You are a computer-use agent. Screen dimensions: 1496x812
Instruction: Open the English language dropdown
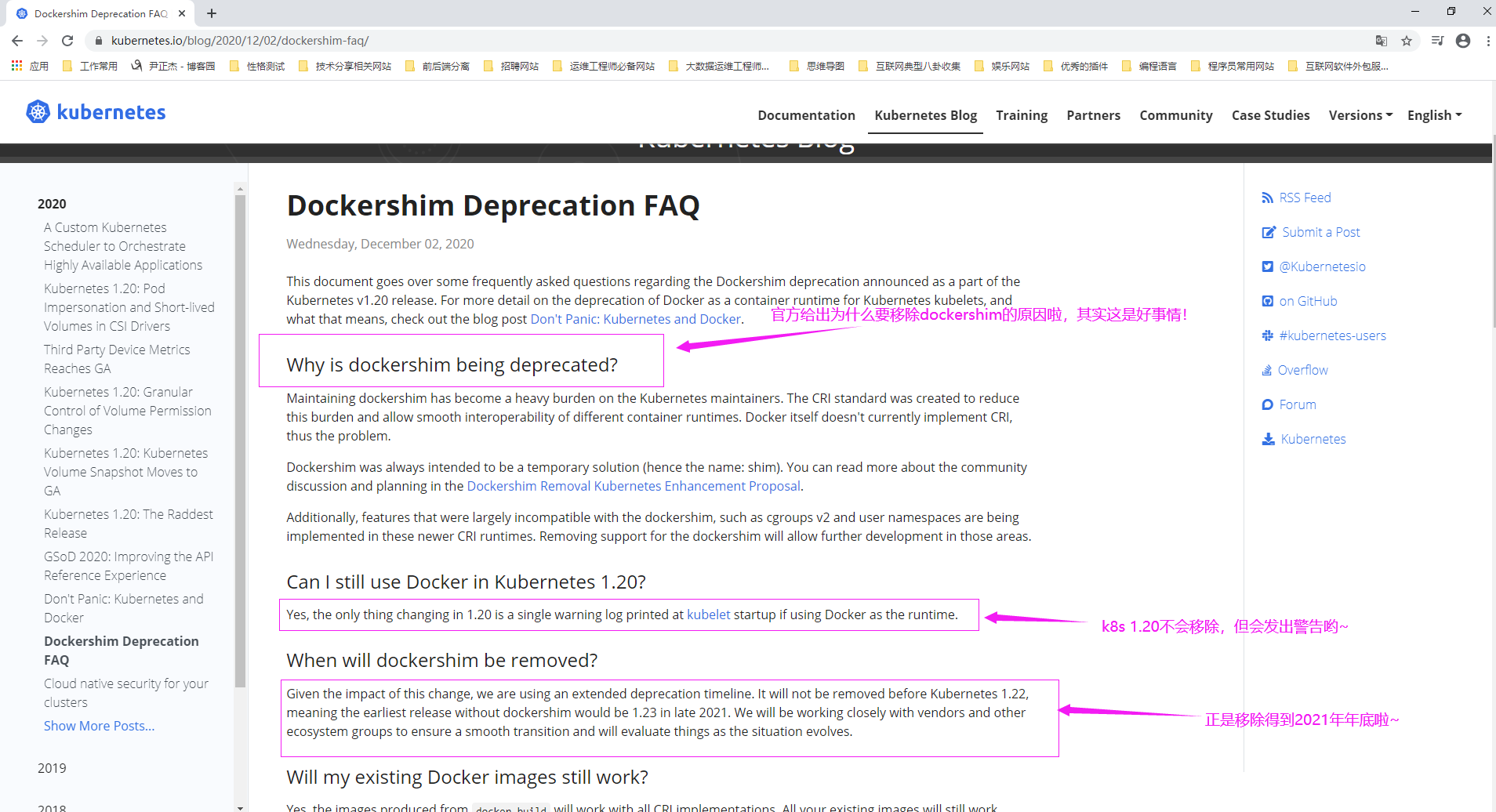click(x=1434, y=115)
